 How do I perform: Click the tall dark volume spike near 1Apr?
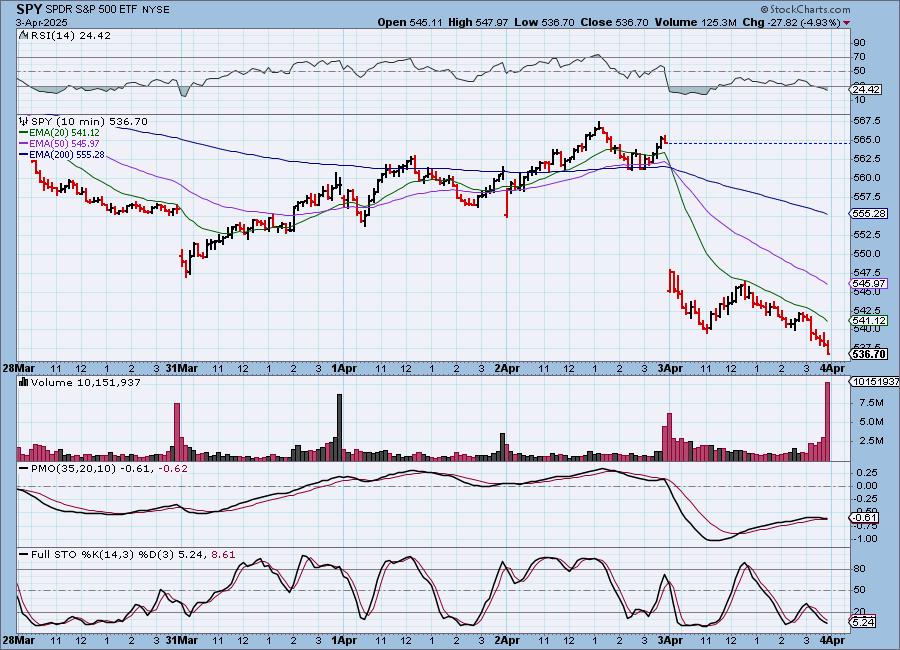tap(339, 427)
